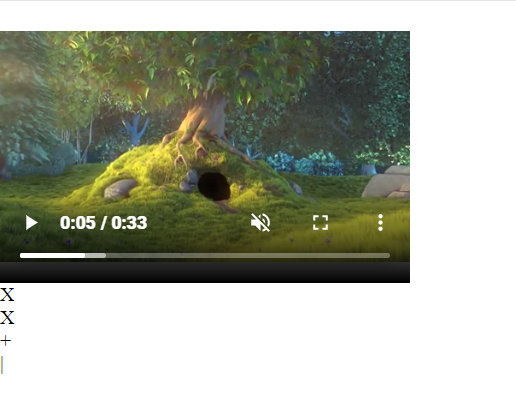Enter fullscreen mode via the corner-brackets icon

coord(320,223)
